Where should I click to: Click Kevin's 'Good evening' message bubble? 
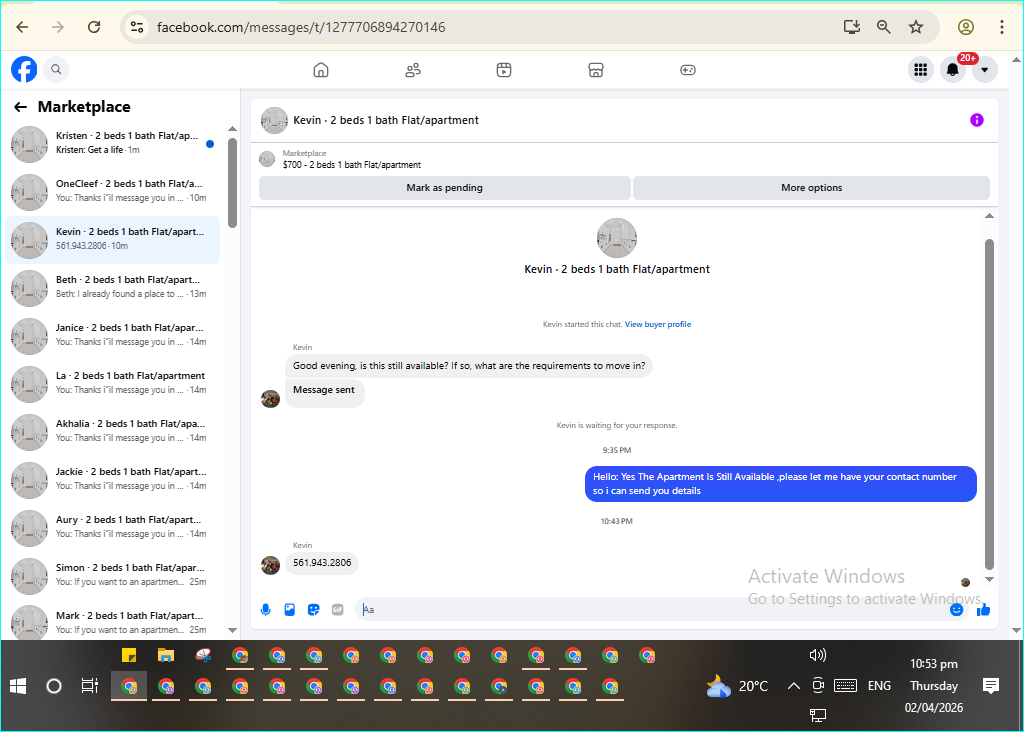(x=469, y=366)
